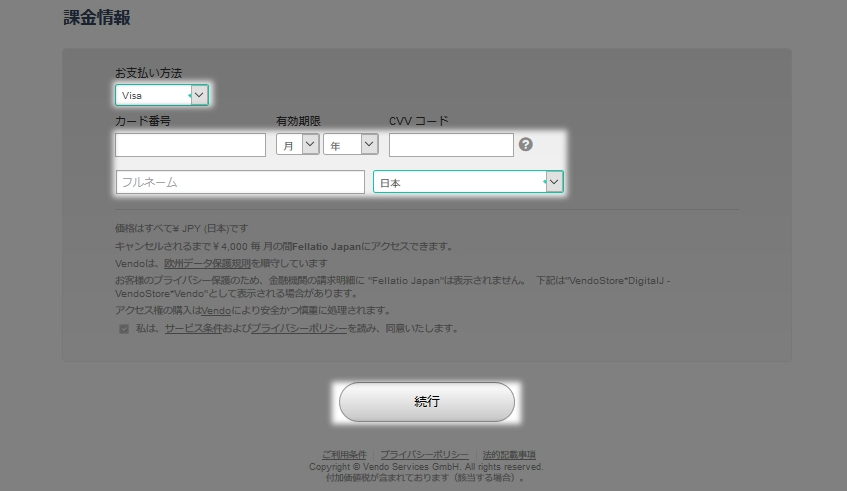The width and height of the screenshot is (847, 491).
Task: Open プライバシーポリシー link beside the checkbox
Action: point(299,328)
